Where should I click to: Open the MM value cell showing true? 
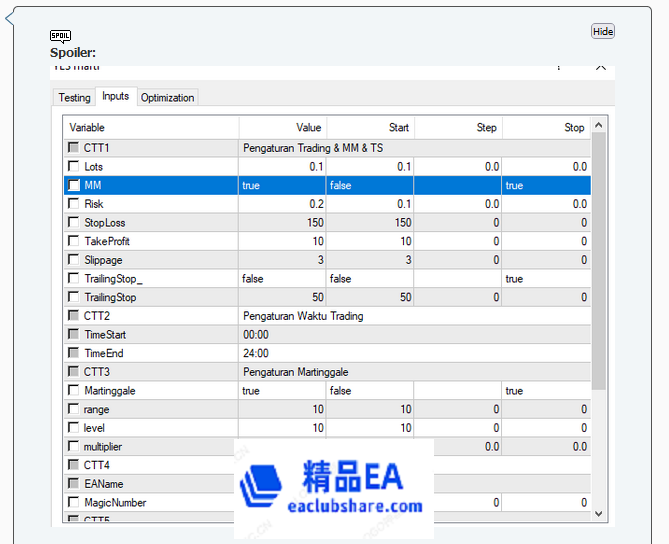tap(282, 186)
